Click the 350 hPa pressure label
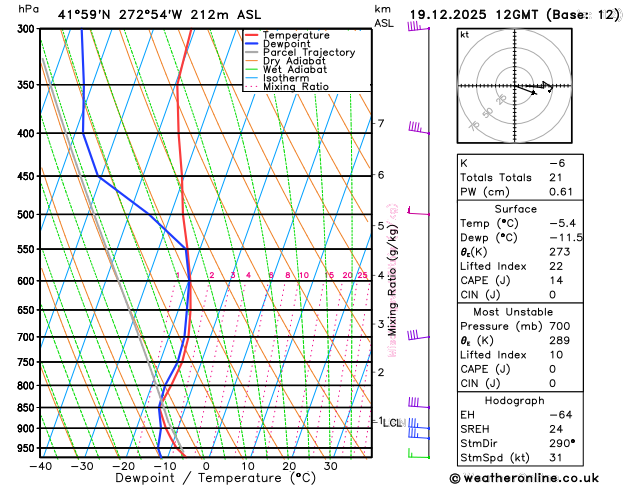Image resolution: width=629 pixels, height=486 pixels. tap(28, 85)
